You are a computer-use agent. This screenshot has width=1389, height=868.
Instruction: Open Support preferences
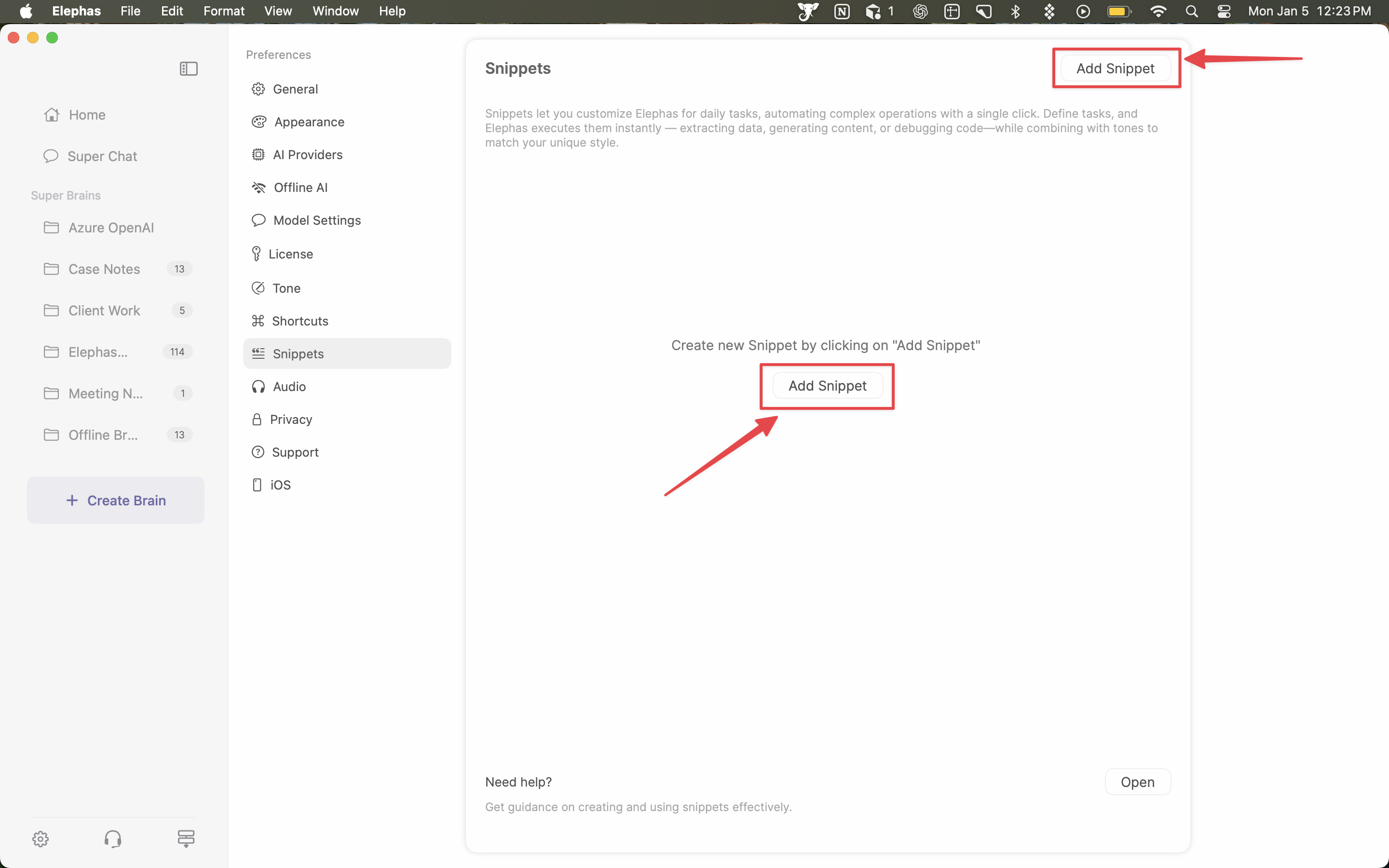[347, 452]
